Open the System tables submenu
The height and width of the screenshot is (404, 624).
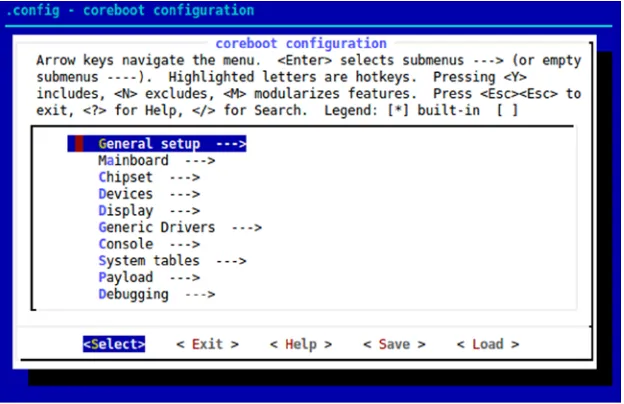click(x=172, y=261)
